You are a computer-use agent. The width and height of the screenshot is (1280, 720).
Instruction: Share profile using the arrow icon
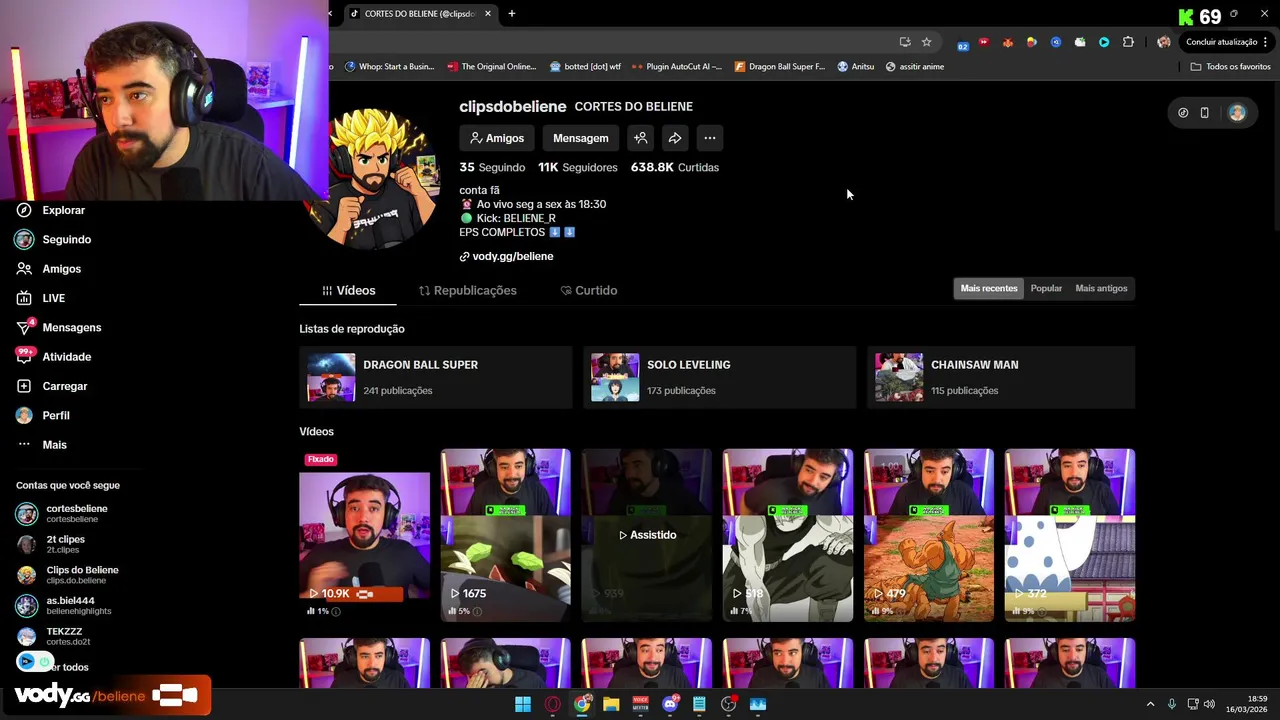click(675, 138)
